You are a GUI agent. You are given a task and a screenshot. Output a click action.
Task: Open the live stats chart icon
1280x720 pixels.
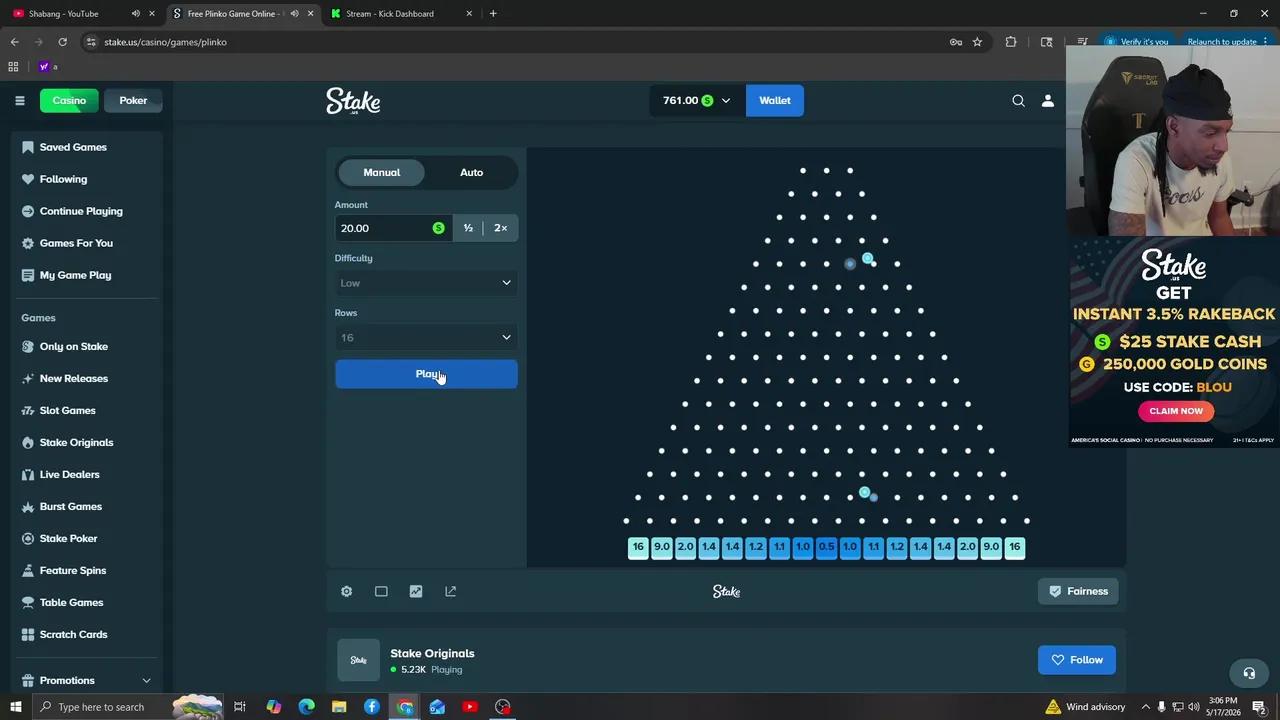(416, 591)
